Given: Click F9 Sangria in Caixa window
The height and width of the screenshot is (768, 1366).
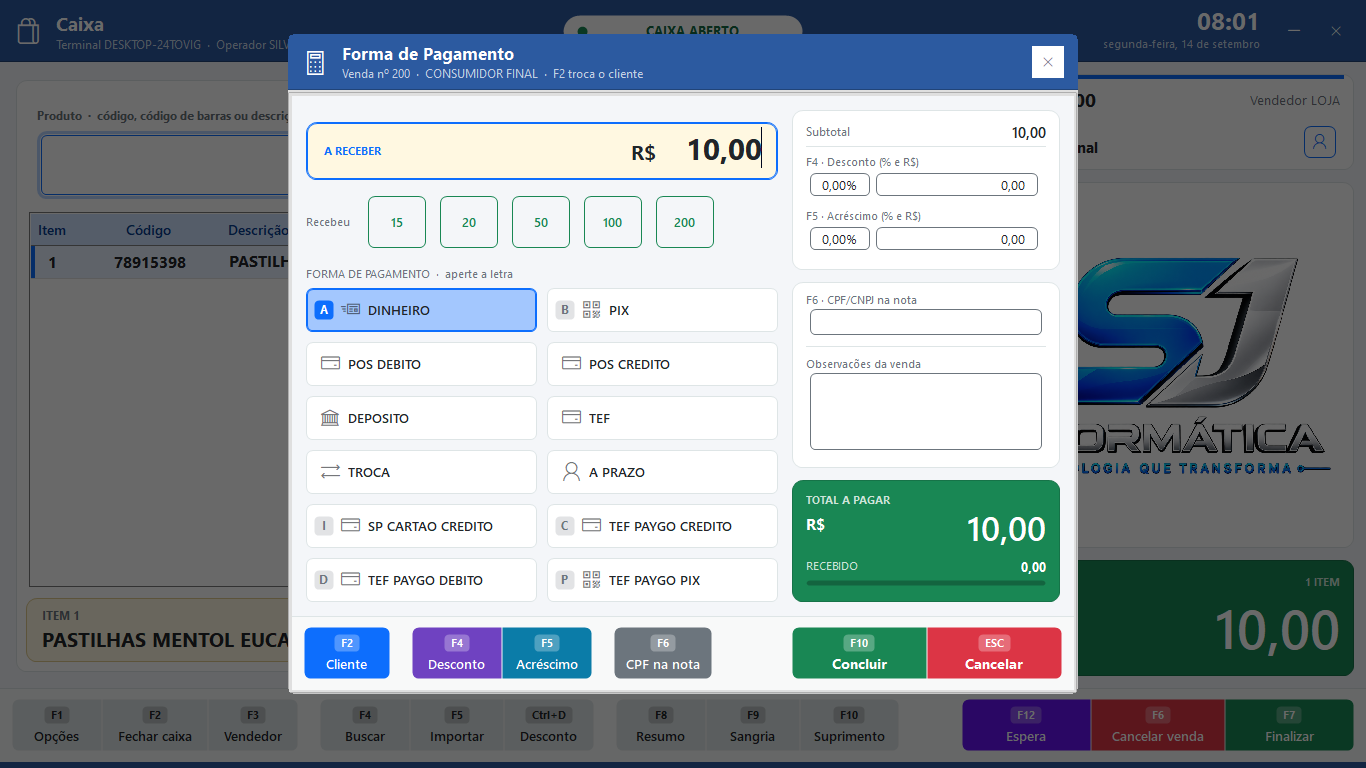Looking at the screenshot, I should [752, 725].
